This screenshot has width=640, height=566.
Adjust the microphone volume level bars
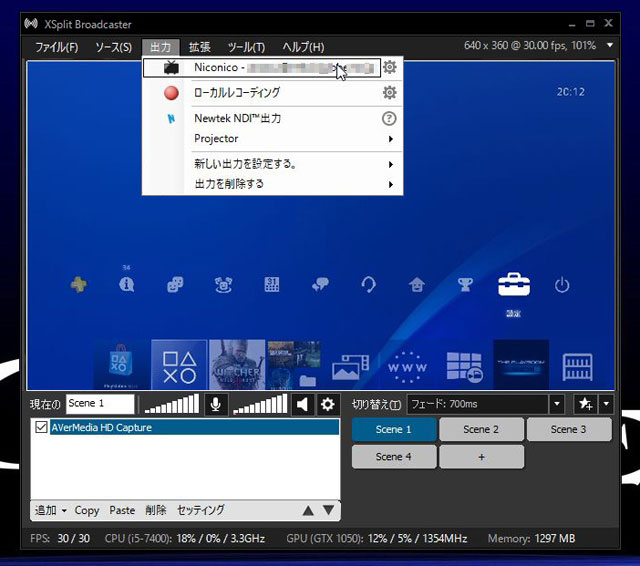(x=172, y=404)
